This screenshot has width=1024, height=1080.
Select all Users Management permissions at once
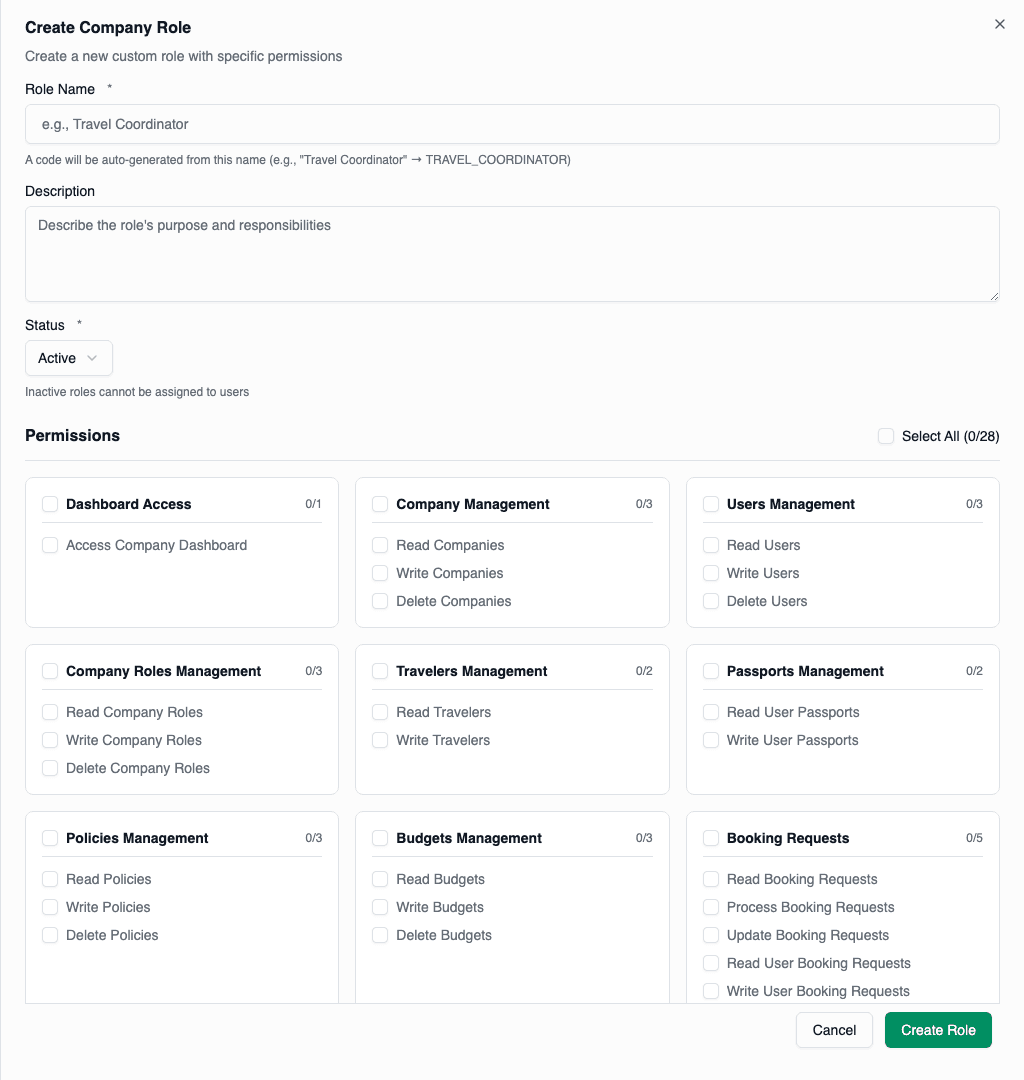[x=710, y=504]
